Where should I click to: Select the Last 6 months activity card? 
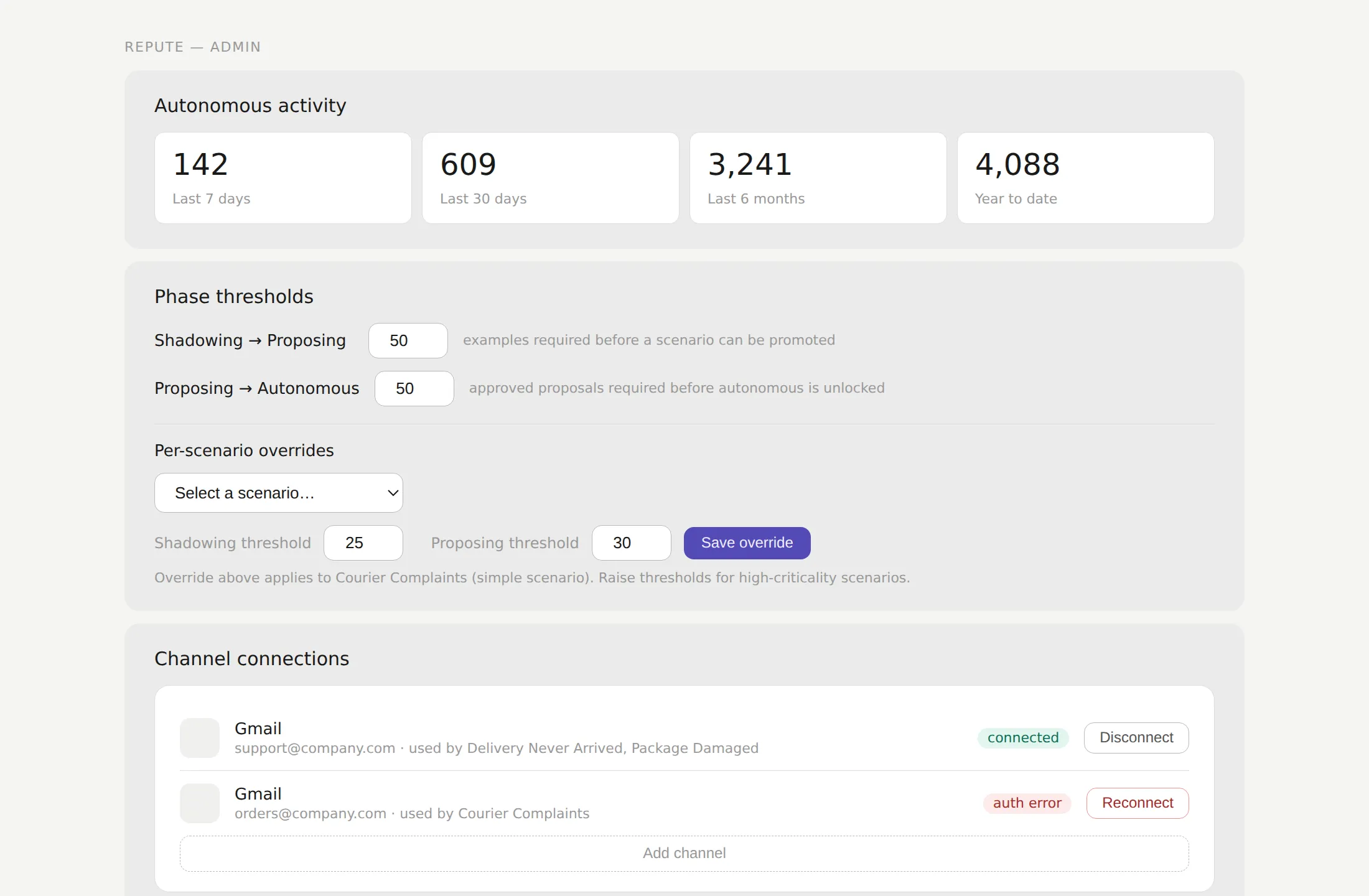tap(818, 178)
